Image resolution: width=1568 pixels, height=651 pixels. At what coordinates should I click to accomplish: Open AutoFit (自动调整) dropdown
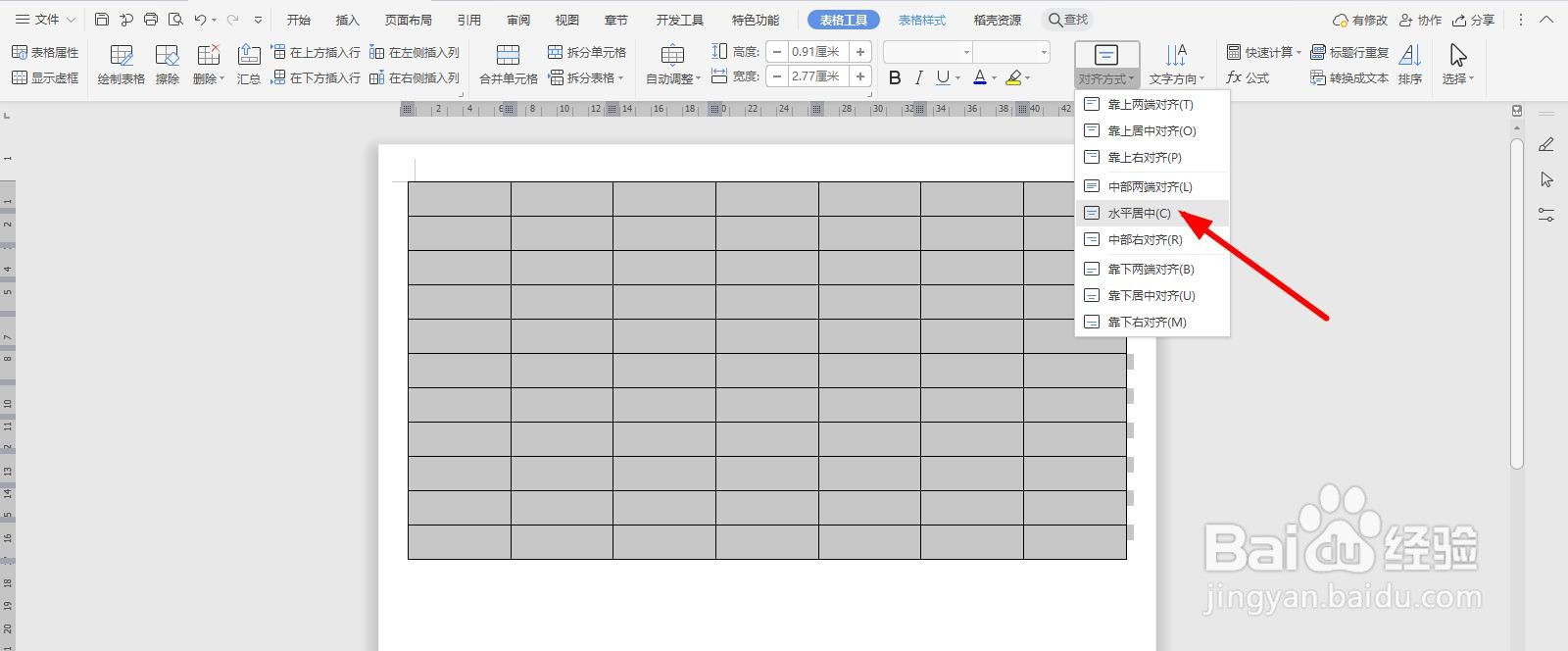pos(672,65)
